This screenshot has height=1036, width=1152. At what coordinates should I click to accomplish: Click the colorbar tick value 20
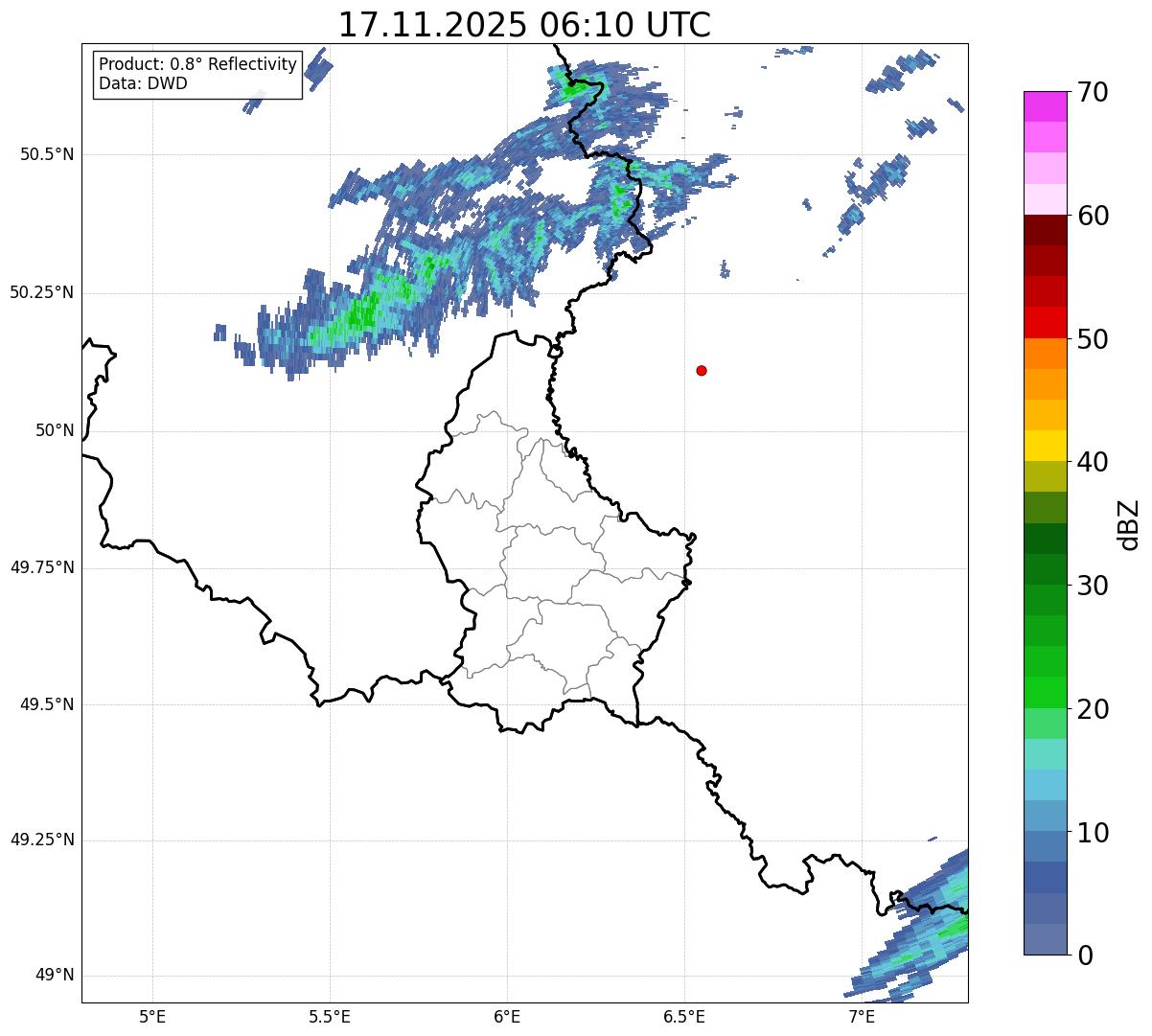(1093, 709)
